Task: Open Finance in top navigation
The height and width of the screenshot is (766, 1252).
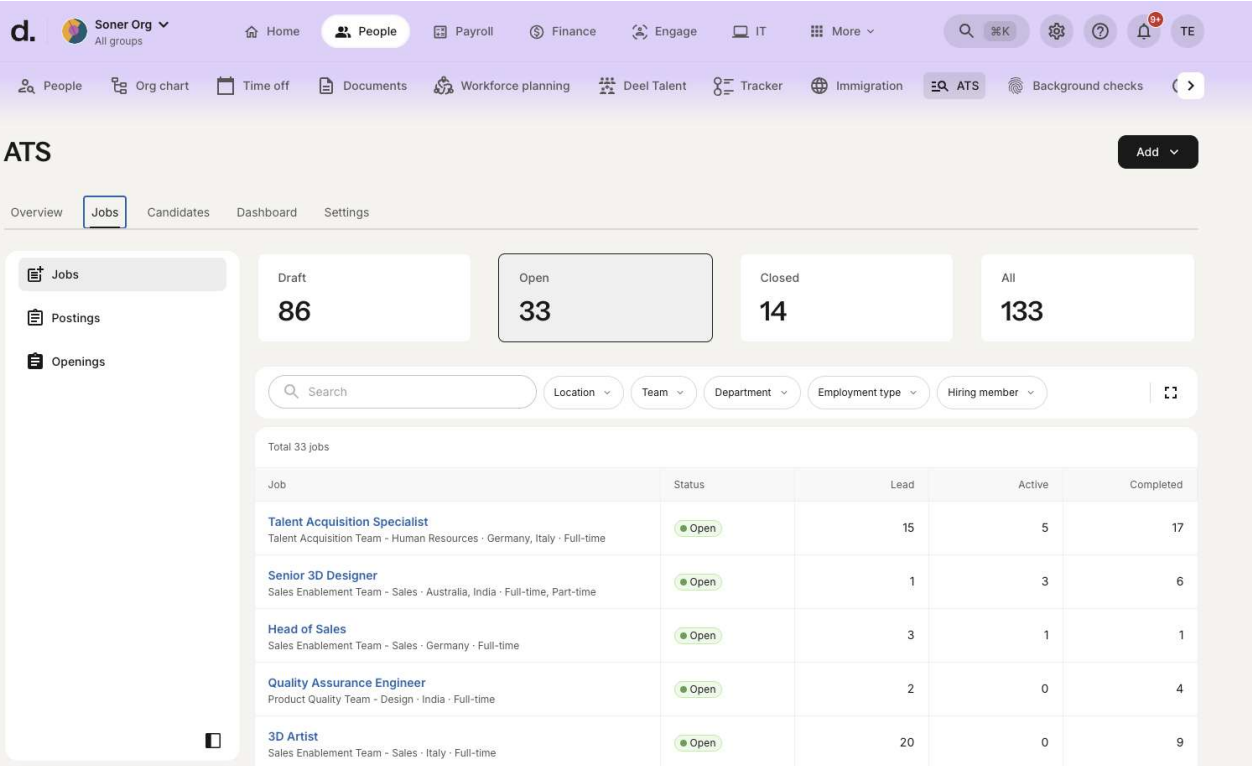Action: point(563,31)
